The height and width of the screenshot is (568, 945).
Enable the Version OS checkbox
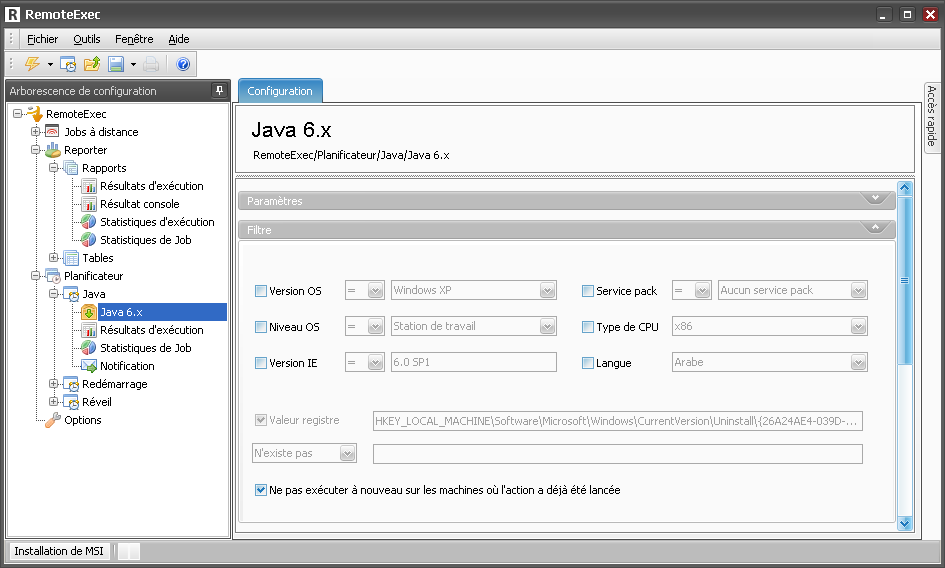(261, 291)
